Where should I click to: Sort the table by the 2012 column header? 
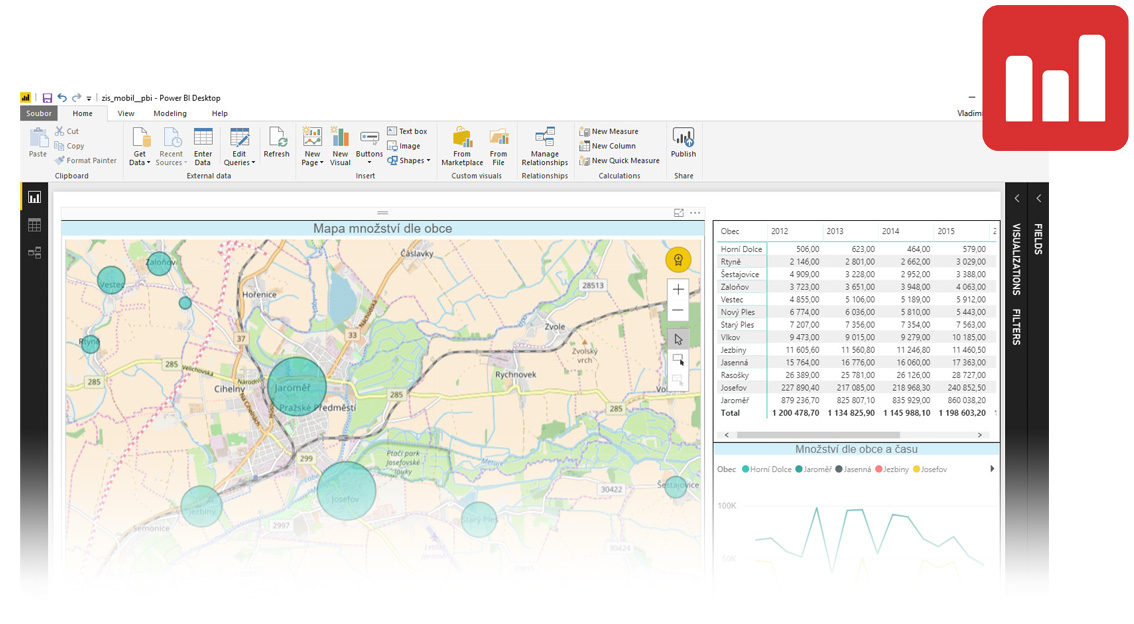[x=780, y=231]
